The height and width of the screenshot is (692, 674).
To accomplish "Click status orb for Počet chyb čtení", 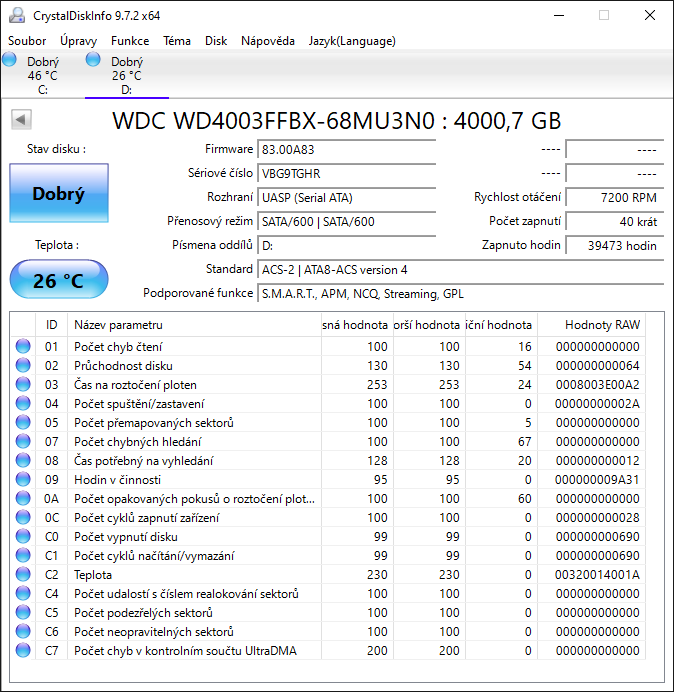I will point(23,346).
